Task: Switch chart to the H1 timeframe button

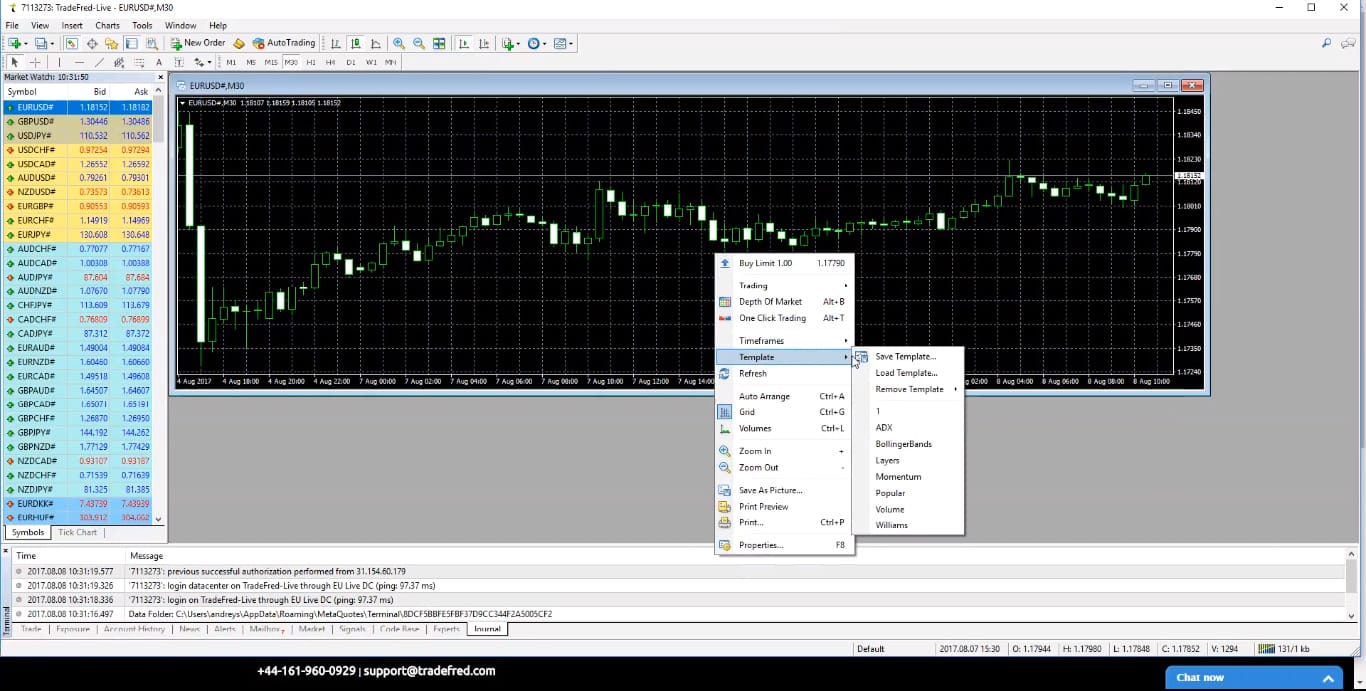Action: click(x=311, y=62)
